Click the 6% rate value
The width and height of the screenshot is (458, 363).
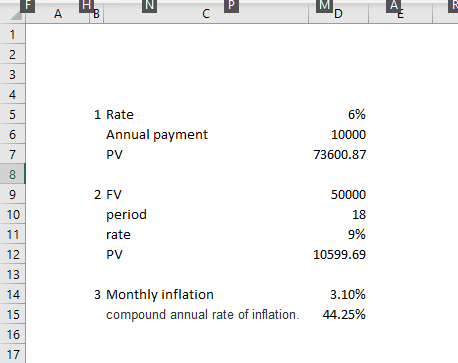[x=357, y=115]
